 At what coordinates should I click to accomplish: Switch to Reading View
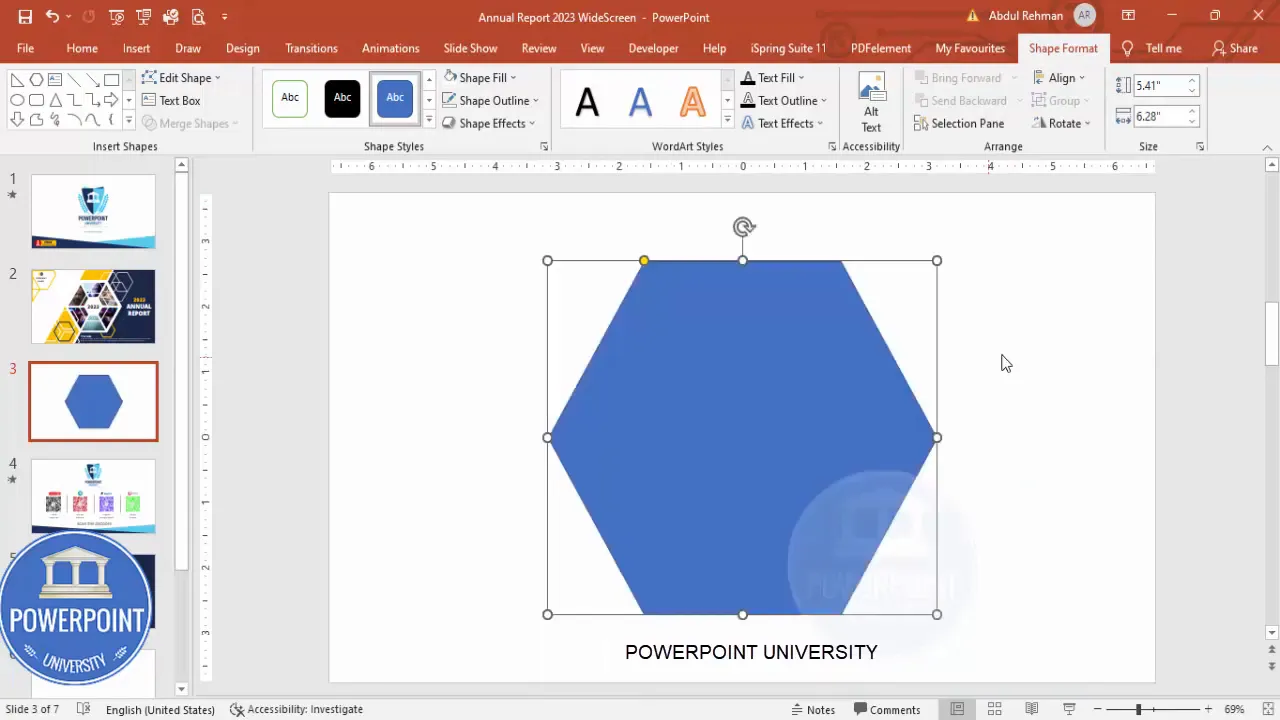point(1031,709)
